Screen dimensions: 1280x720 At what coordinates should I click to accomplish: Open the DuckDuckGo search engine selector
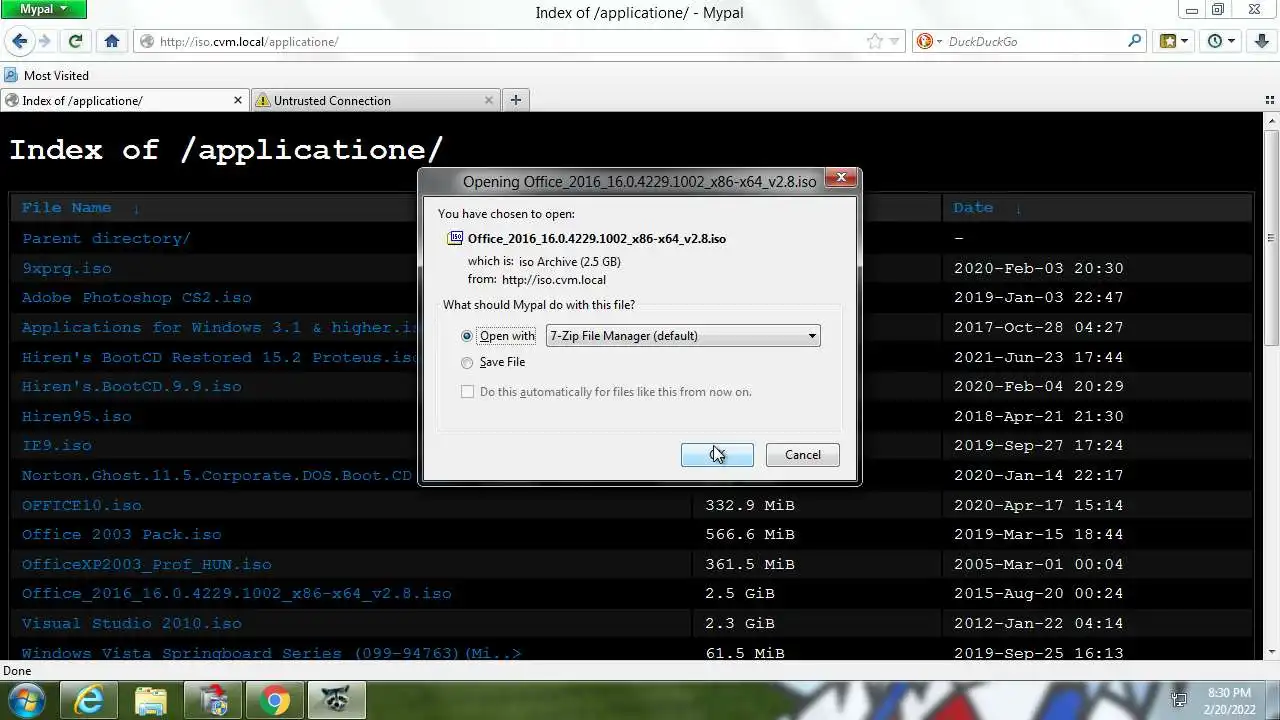[x=929, y=41]
